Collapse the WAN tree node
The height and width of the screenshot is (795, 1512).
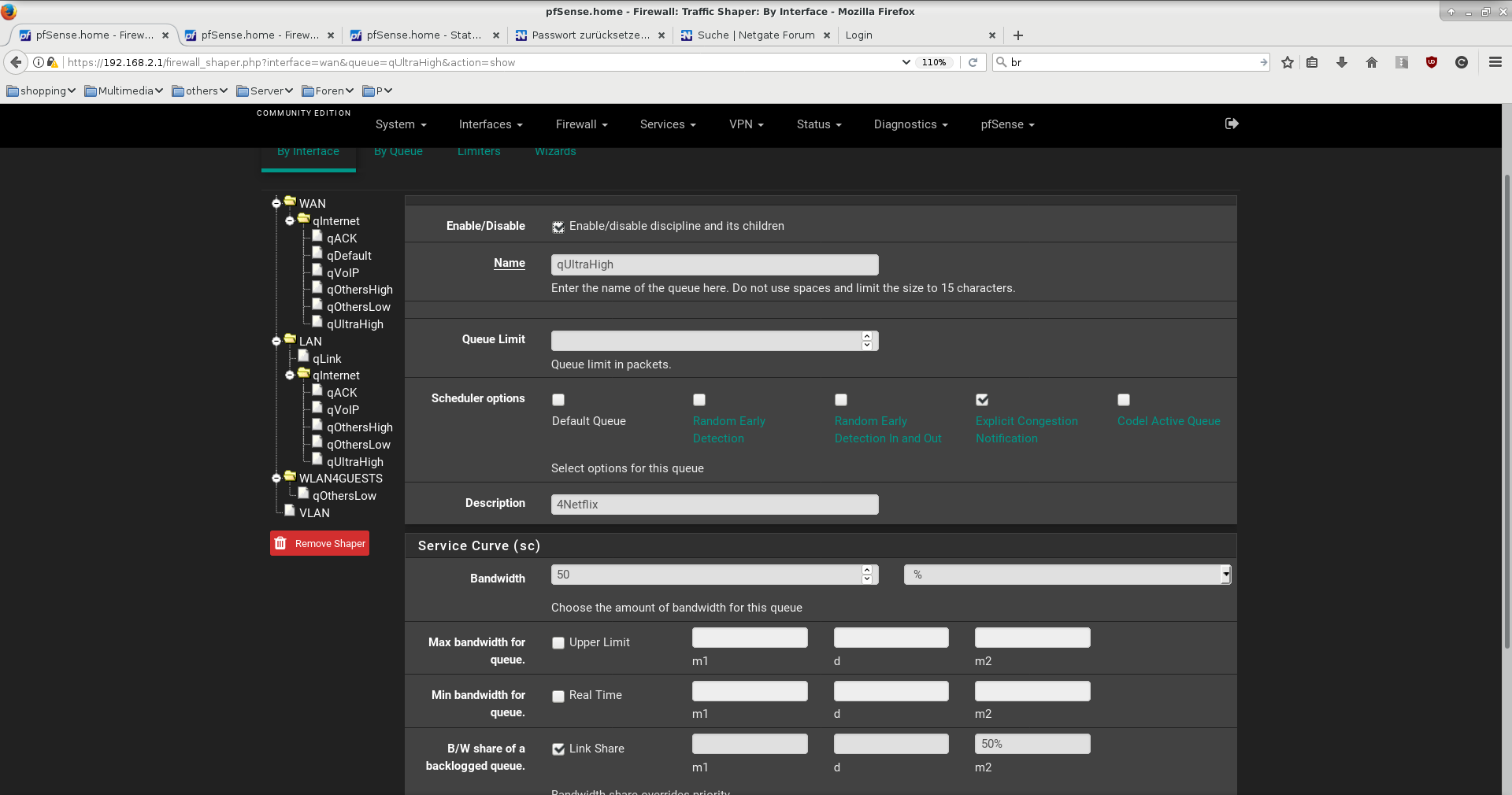click(x=276, y=204)
